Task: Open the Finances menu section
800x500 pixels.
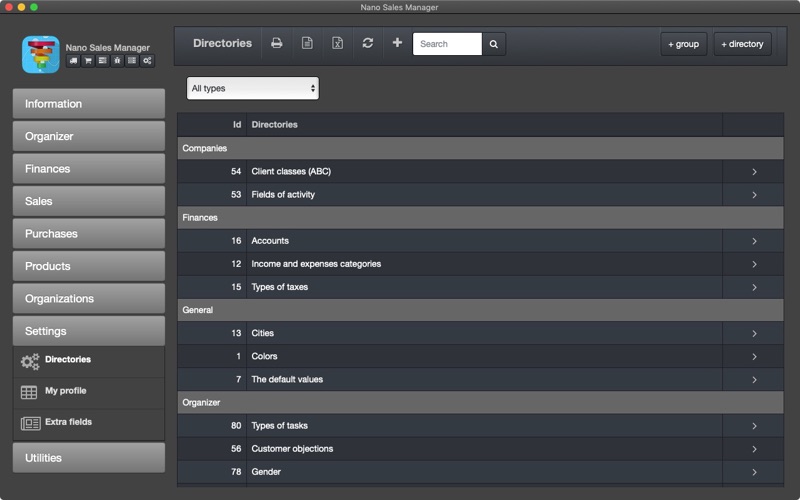Action: pyautogui.click(x=89, y=169)
